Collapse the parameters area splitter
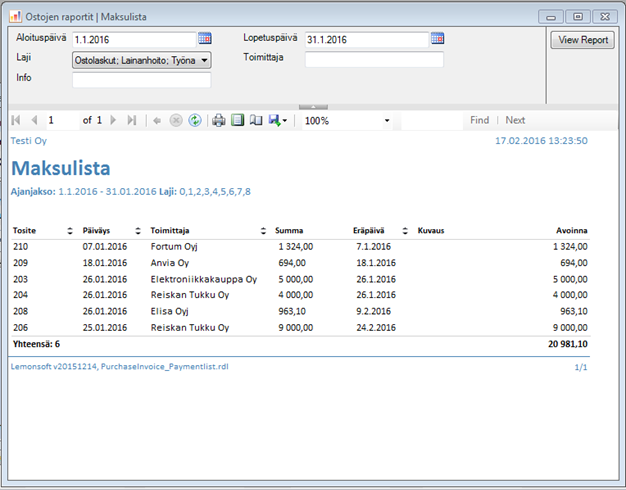The height and width of the screenshot is (490, 626). pyautogui.click(x=313, y=107)
